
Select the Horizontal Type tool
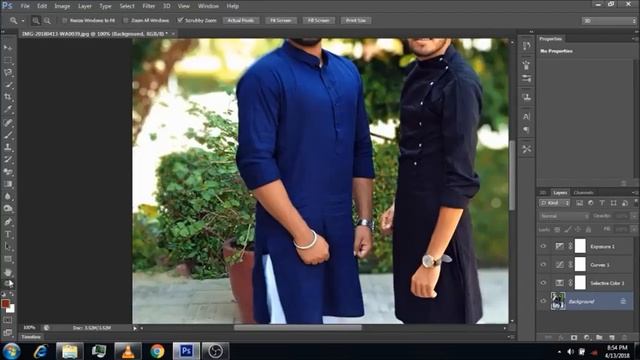(x=8, y=234)
